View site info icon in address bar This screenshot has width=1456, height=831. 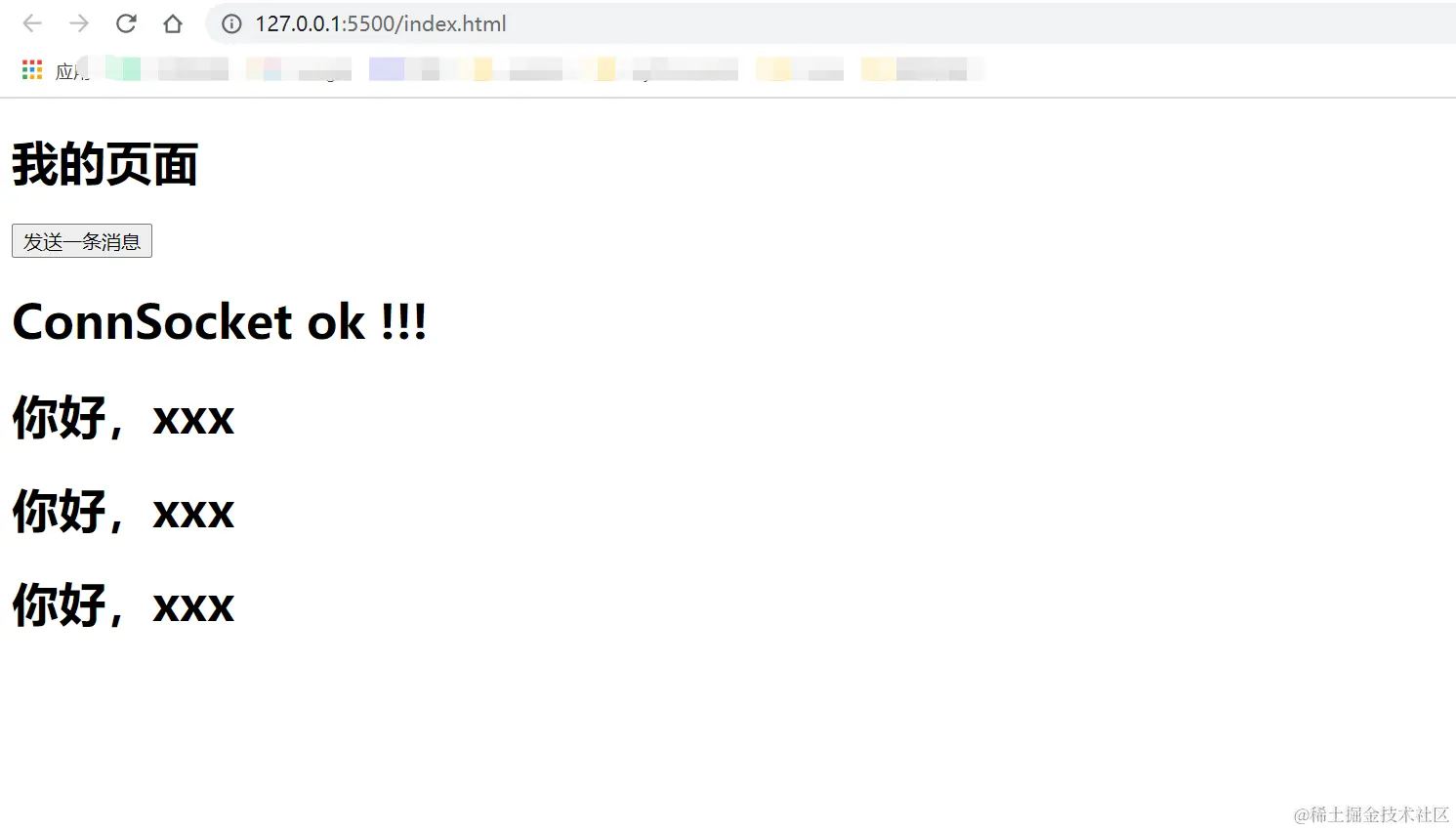[x=231, y=24]
